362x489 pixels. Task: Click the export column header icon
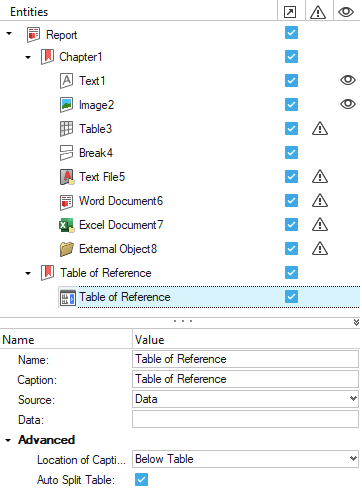tap(290, 12)
